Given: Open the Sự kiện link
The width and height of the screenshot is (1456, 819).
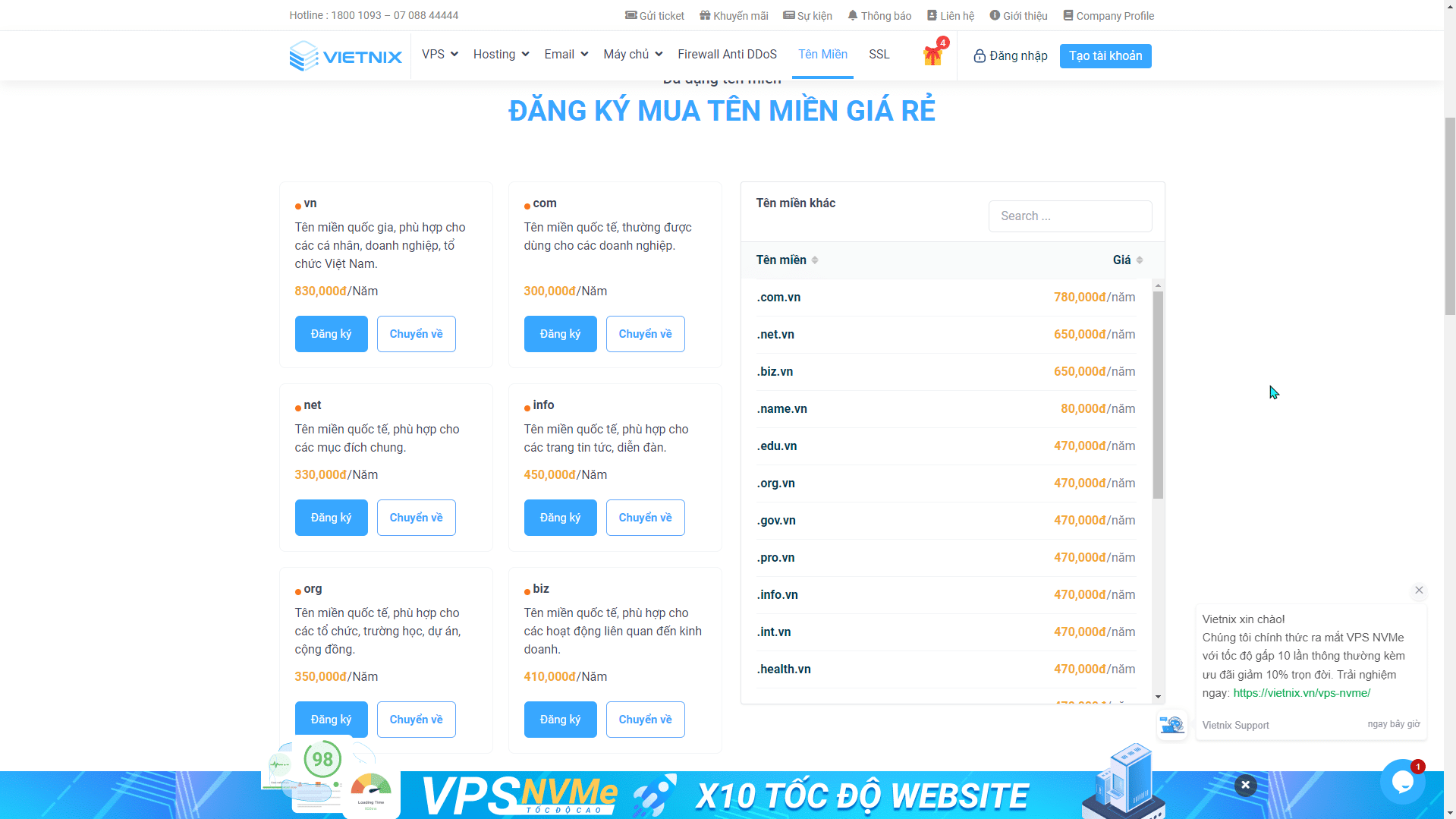Looking at the screenshot, I should pyautogui.click(x=807, y=15).
